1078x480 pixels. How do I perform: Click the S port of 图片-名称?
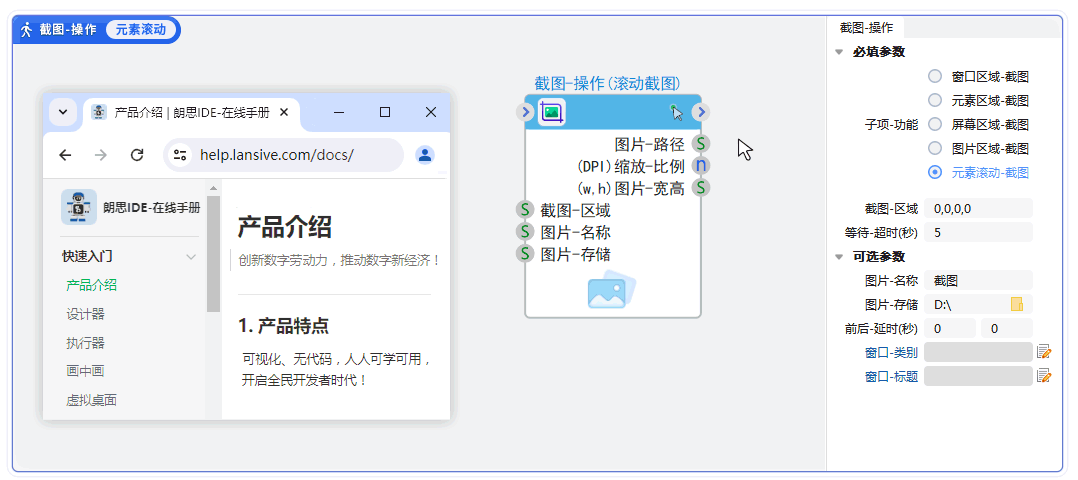525,232
